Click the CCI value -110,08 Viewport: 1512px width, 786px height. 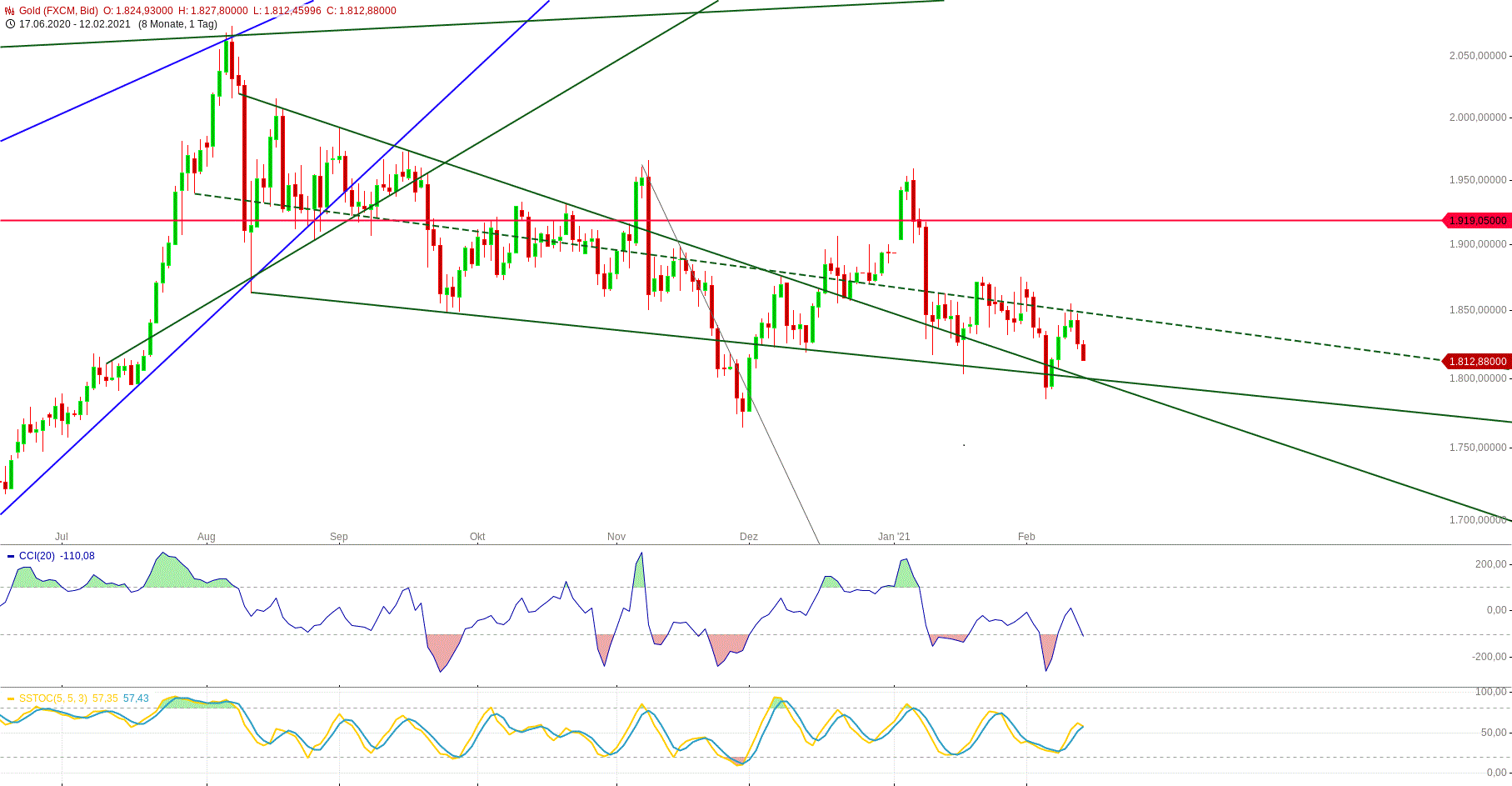[x=77, y=556]
